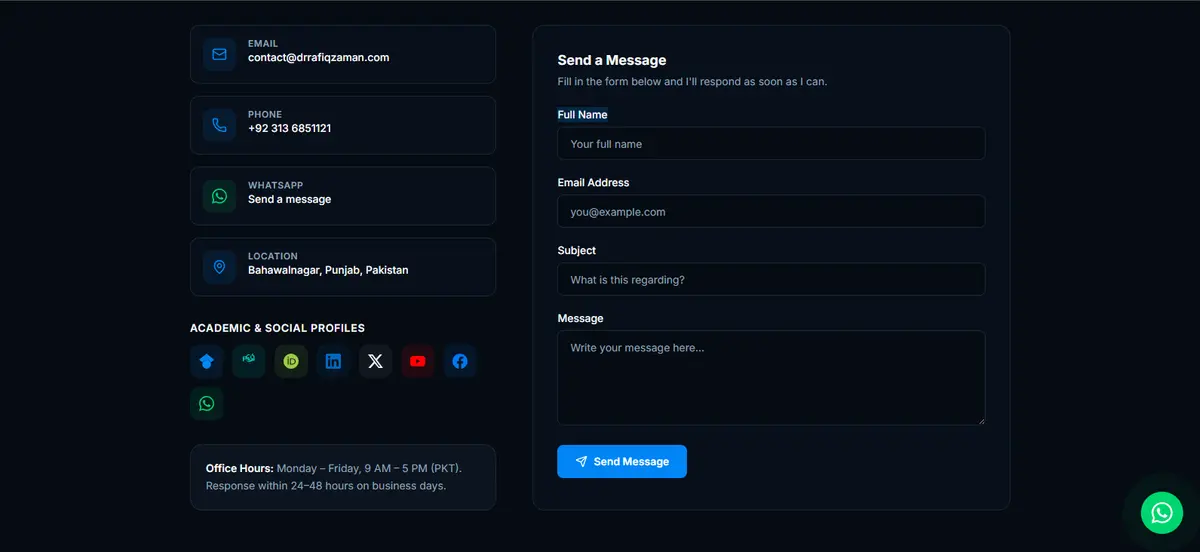Open the floating green WhatsApp chat bubble
Screen dimensions: 1200x552
coord(1161,513)
